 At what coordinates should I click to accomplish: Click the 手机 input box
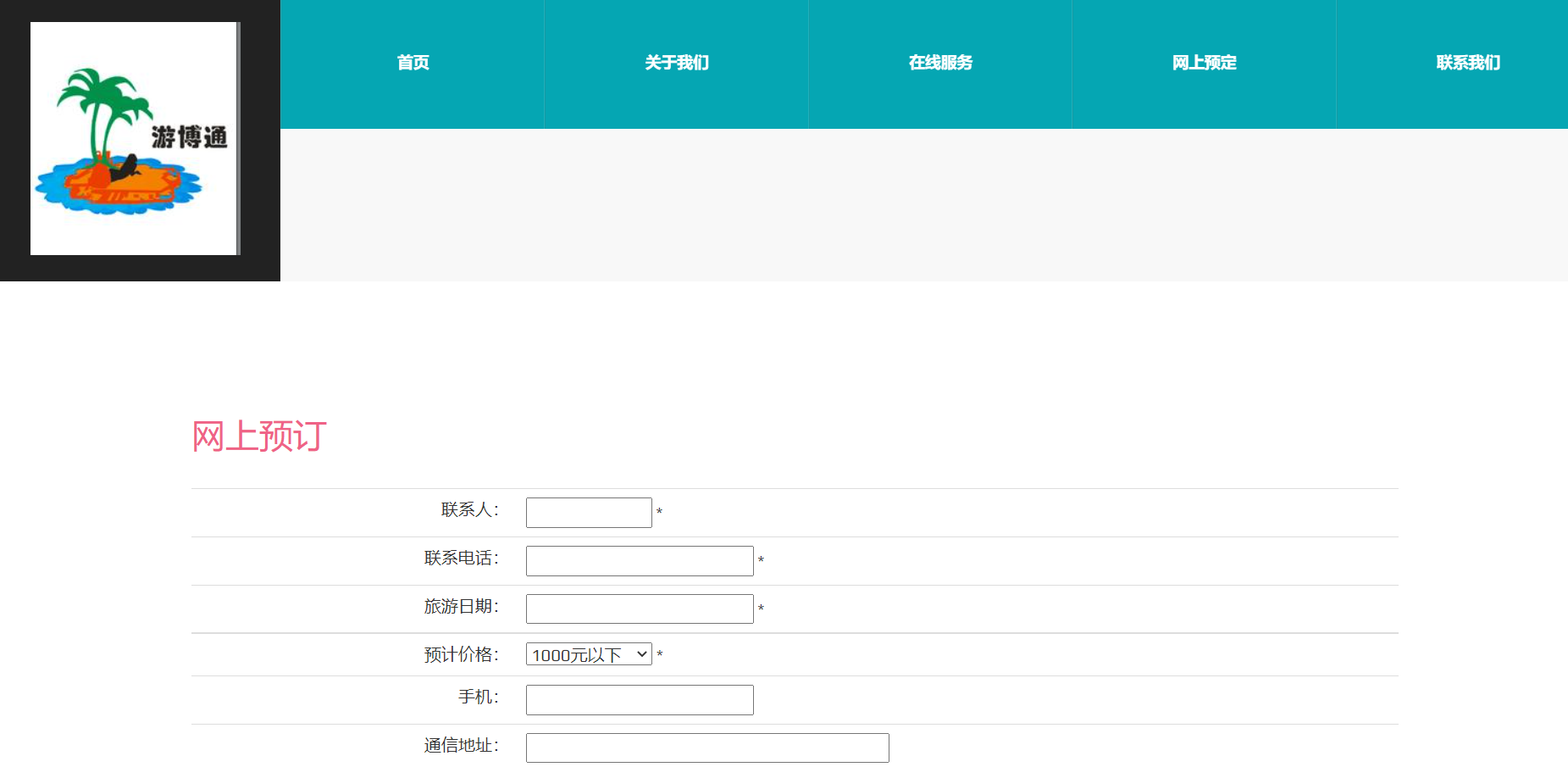coord(640,700)
